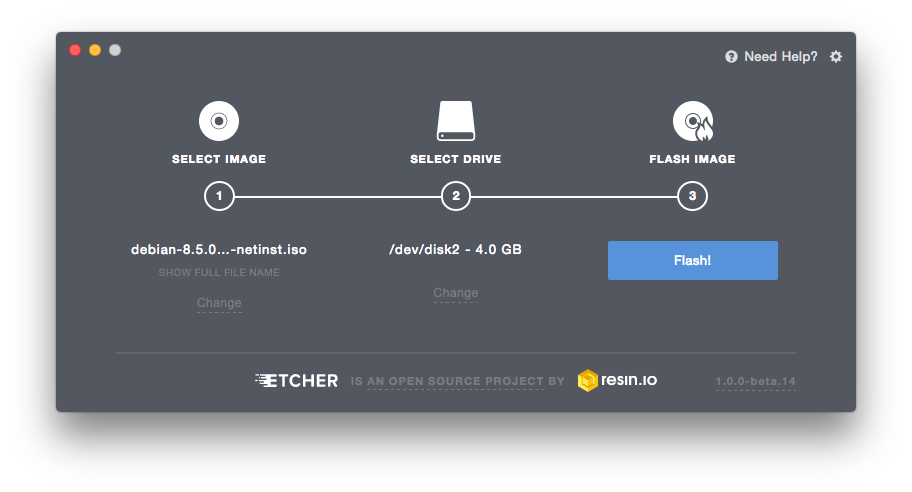
Task: Click the debian-8.5.0 netinst.iso file name
Action: coord(219,249)
